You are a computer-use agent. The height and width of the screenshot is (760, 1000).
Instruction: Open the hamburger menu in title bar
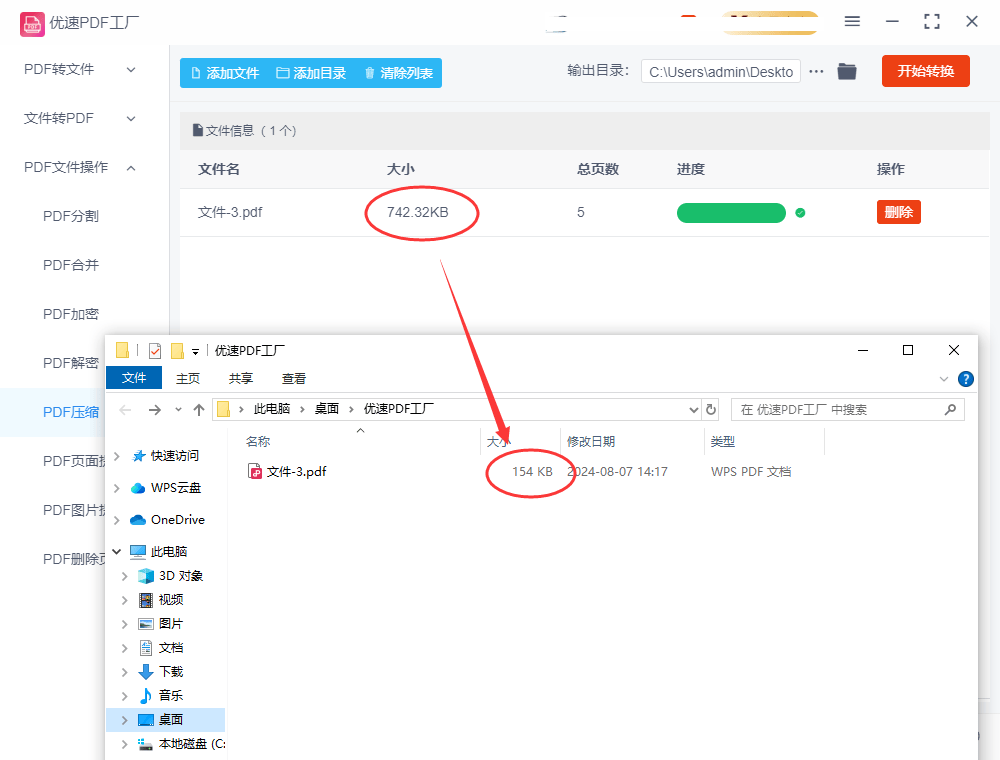852,22
